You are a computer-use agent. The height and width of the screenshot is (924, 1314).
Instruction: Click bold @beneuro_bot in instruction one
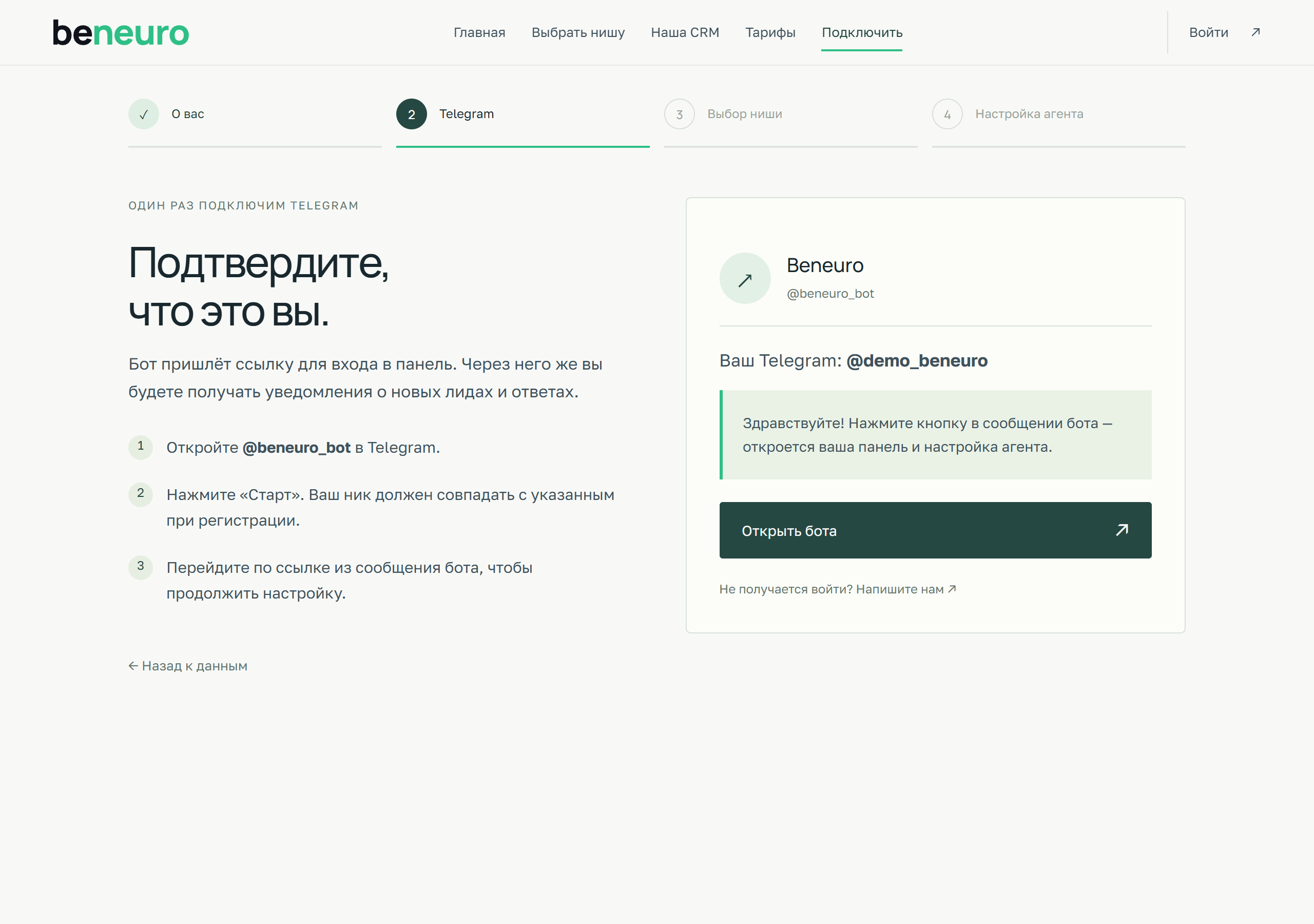(x=297, y=448)
